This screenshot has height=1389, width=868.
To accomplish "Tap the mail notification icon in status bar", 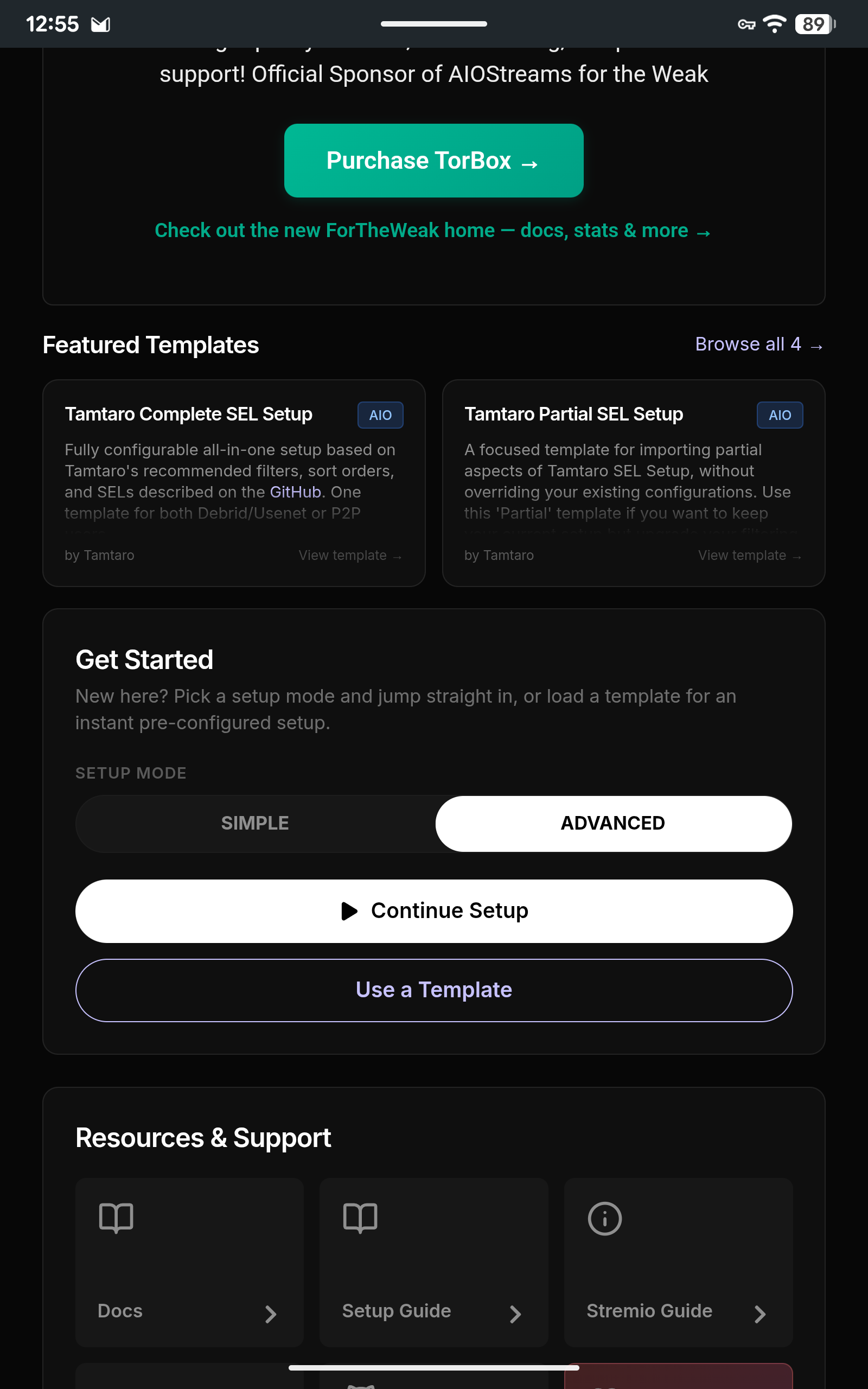I will (100, 24).
